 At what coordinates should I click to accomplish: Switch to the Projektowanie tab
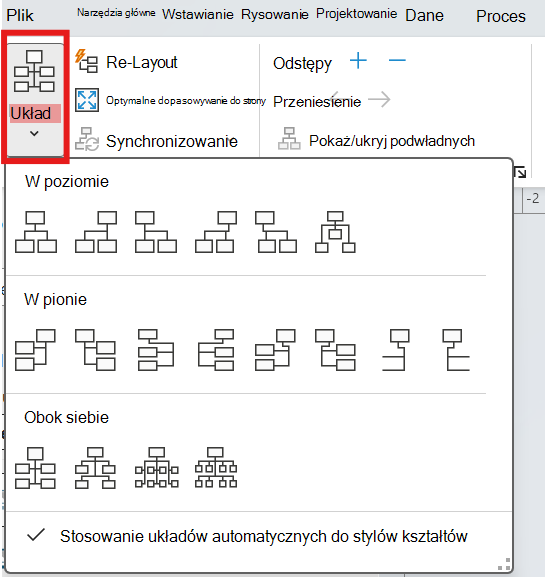pyautogui.click(x=357, y=14)
